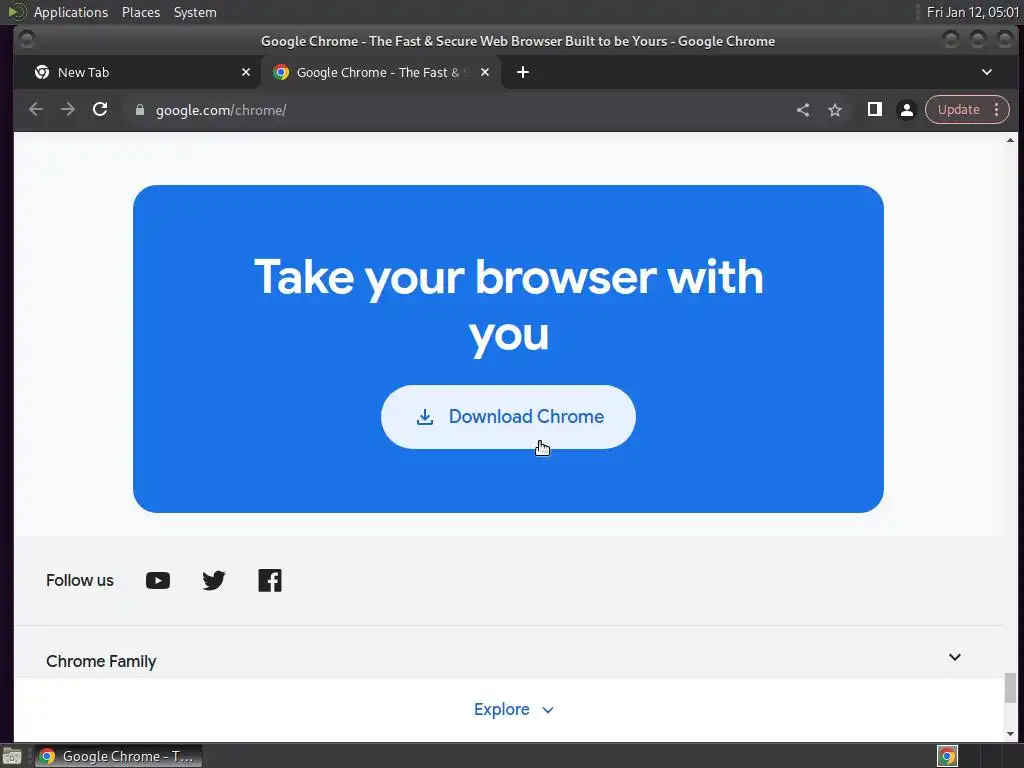Viewport: 1024px width, 768px height.
Task: Switch to the New Tab tab
Action: [x=137, y=72]
